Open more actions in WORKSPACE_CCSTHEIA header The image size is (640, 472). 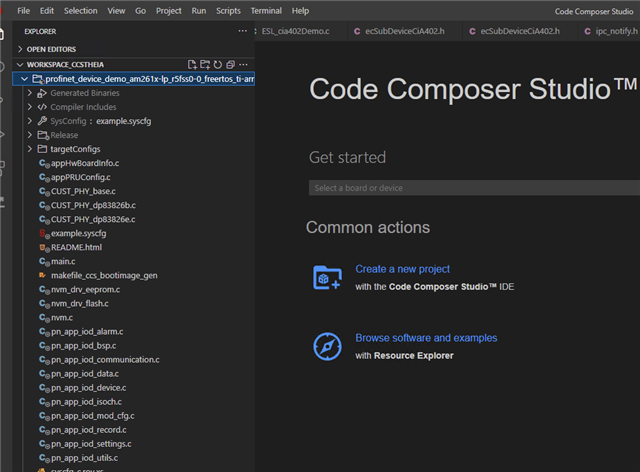point(244,64)
